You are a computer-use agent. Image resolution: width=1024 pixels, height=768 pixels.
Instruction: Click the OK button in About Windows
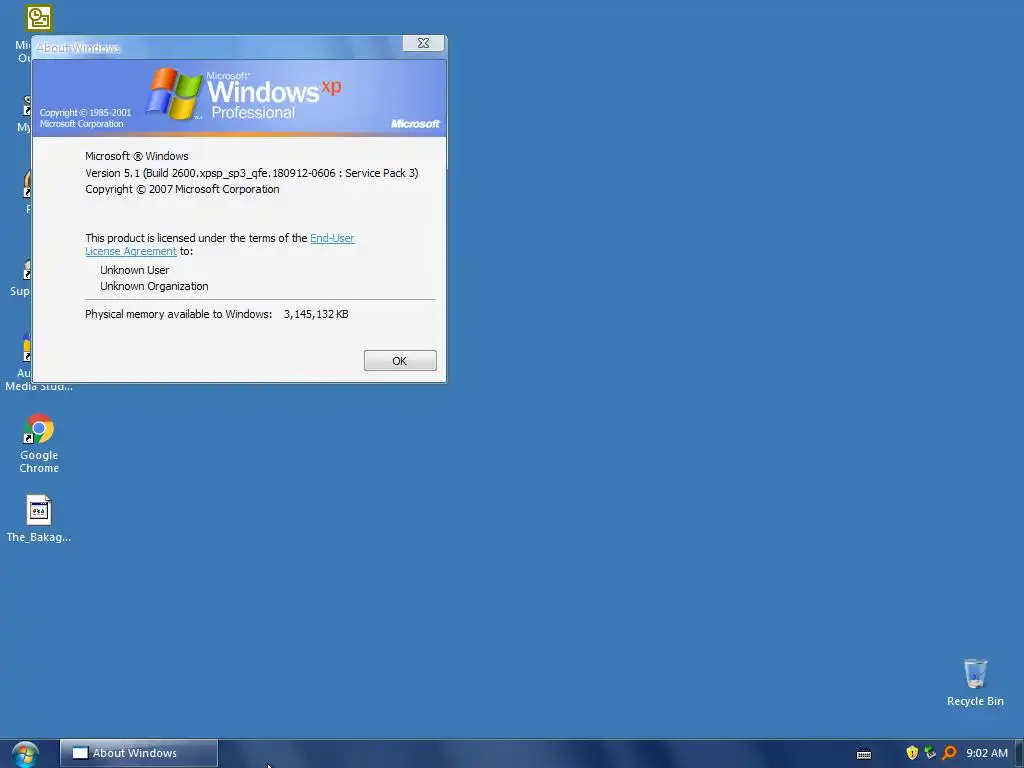click(400, 360)
